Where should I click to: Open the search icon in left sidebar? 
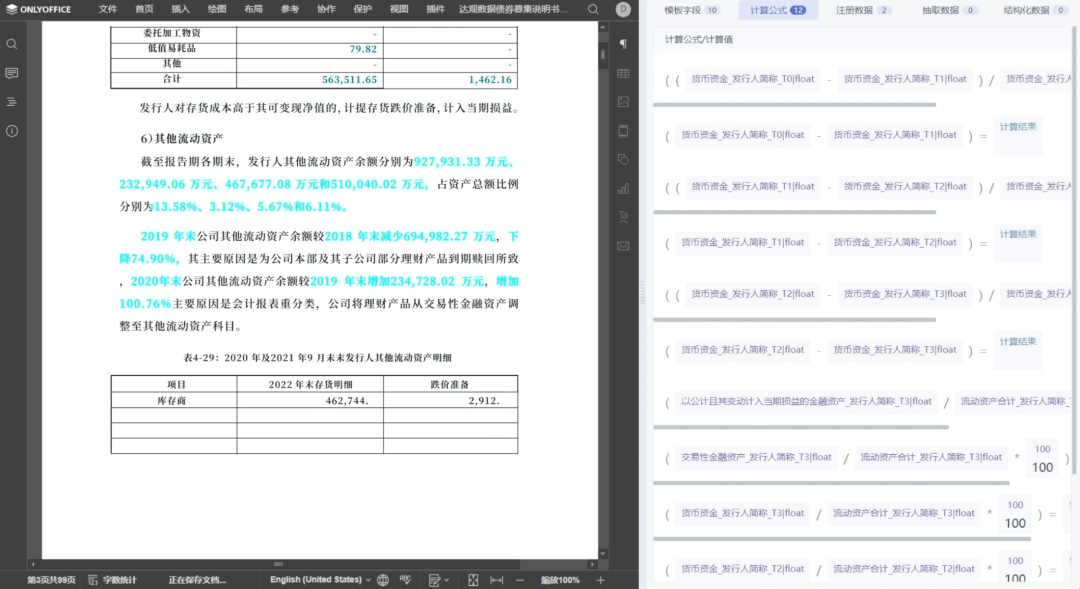tap(12, 44)
